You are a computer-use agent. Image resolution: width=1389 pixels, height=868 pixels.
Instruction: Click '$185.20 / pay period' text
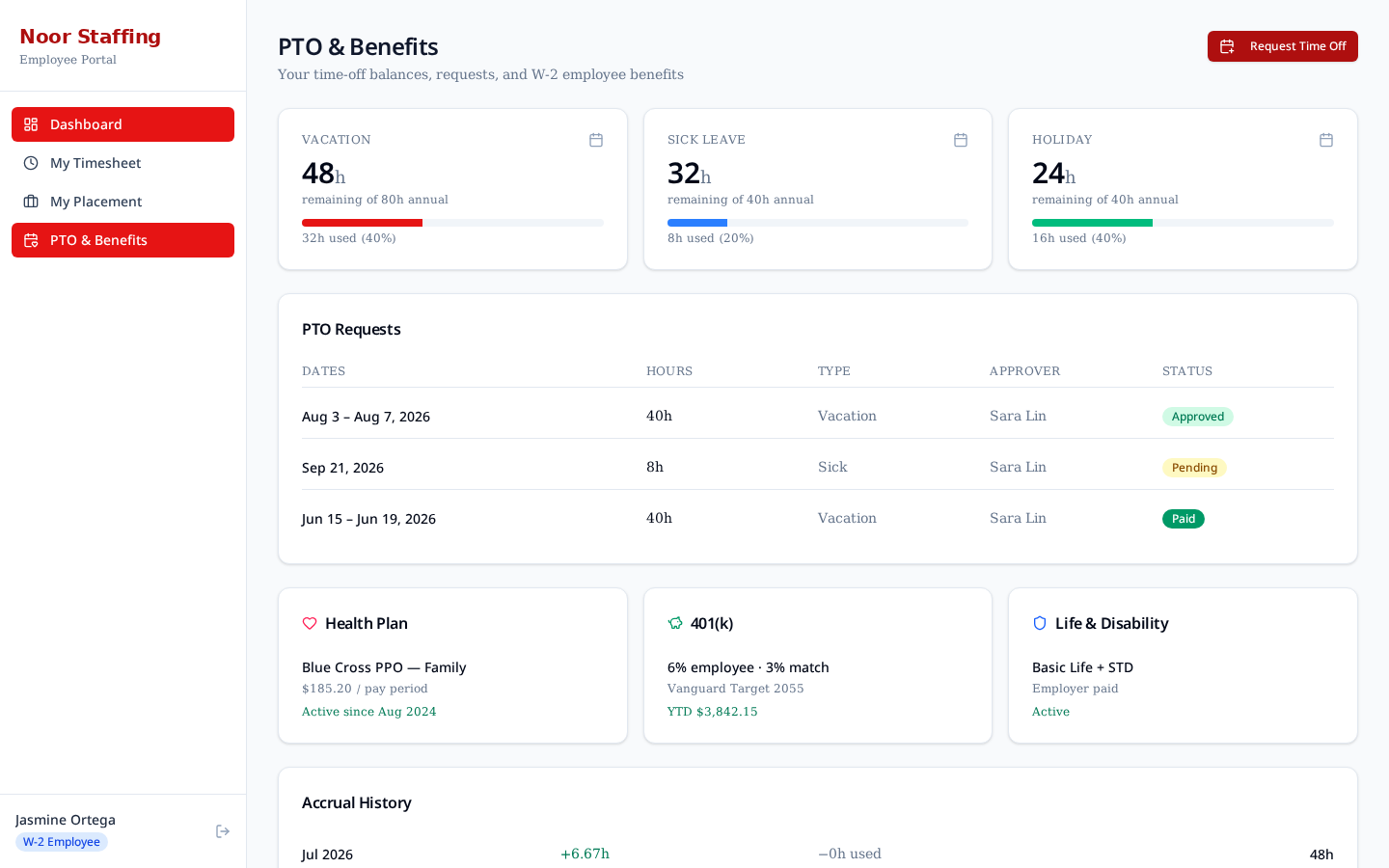coord(365,689)
